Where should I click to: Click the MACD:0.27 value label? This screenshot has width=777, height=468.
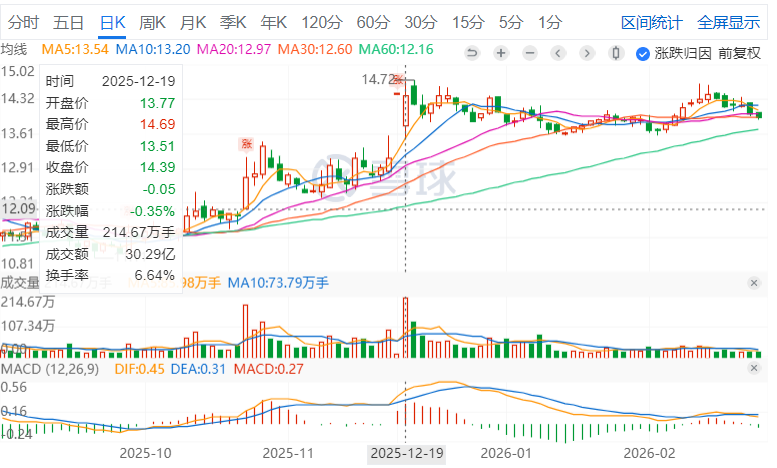pyautogui.click(x=268, y=369)
